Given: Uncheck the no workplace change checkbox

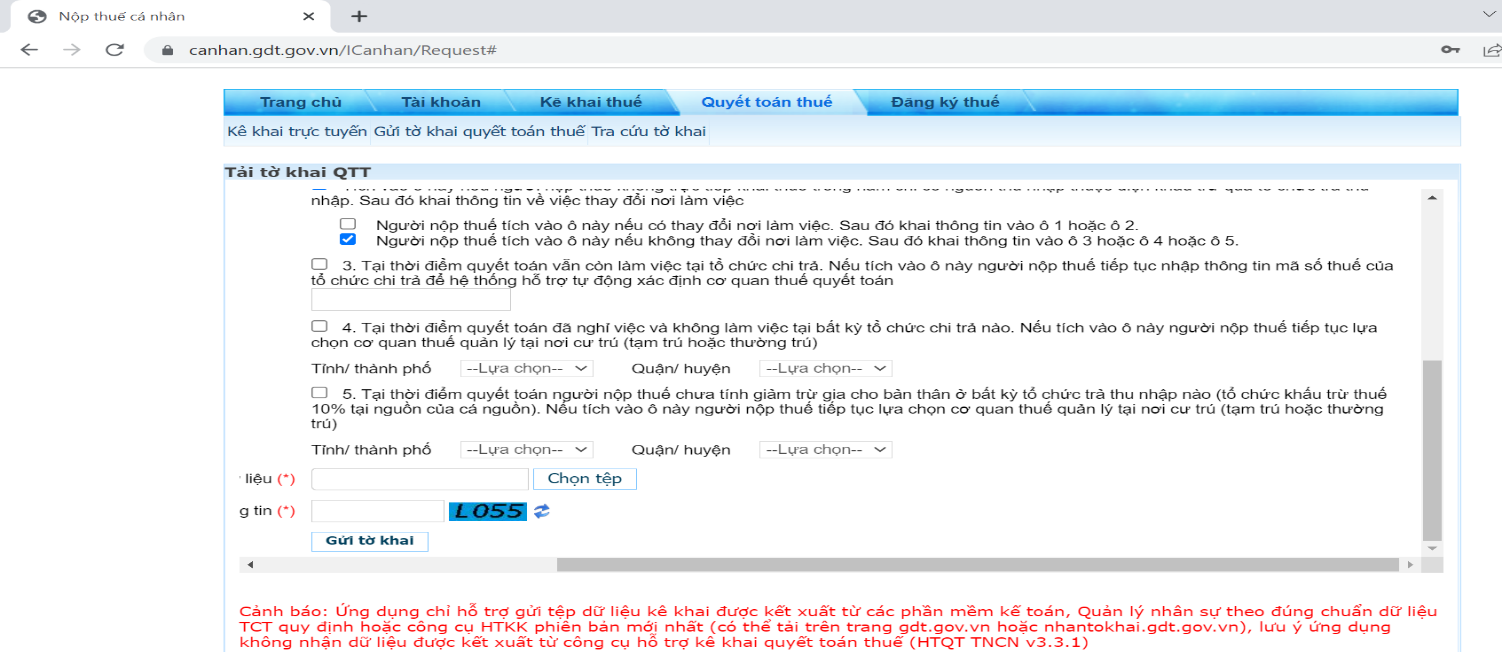Looking at the screenshot, I should point(347,240).
